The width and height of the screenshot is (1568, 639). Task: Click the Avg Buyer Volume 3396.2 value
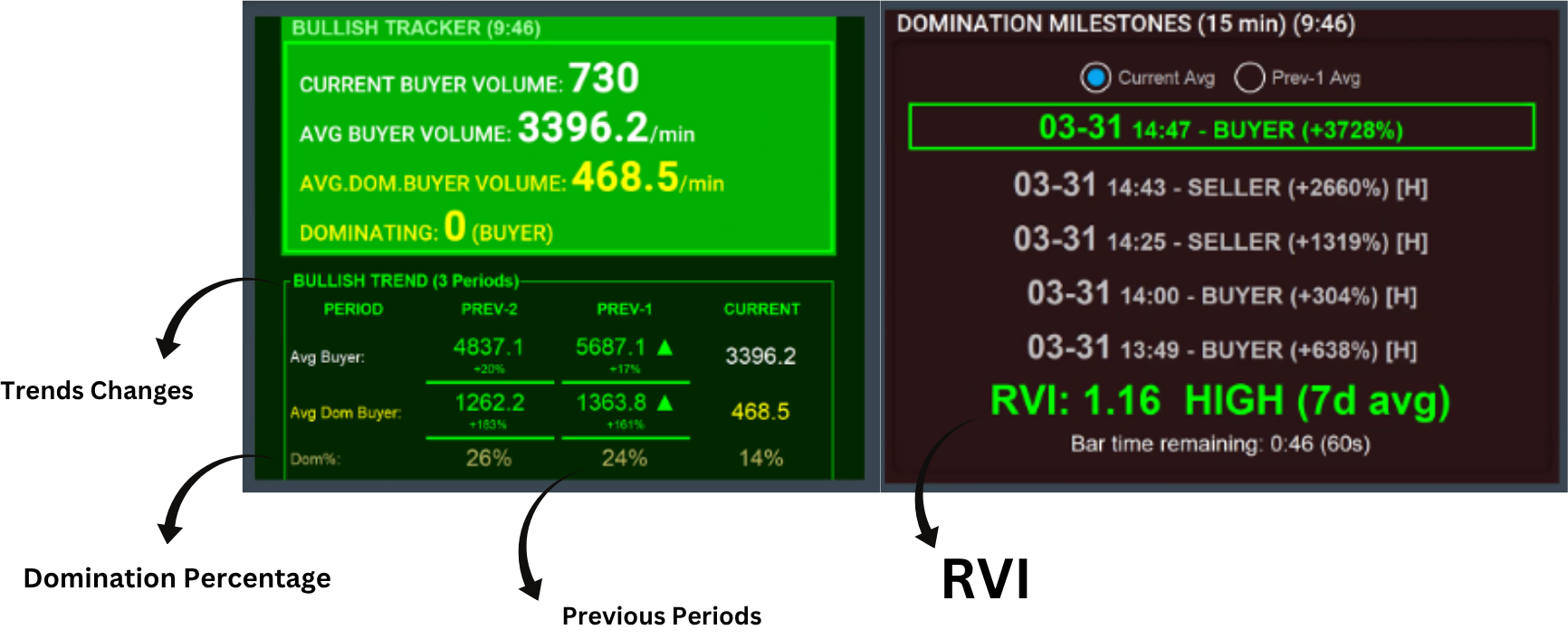583,129
